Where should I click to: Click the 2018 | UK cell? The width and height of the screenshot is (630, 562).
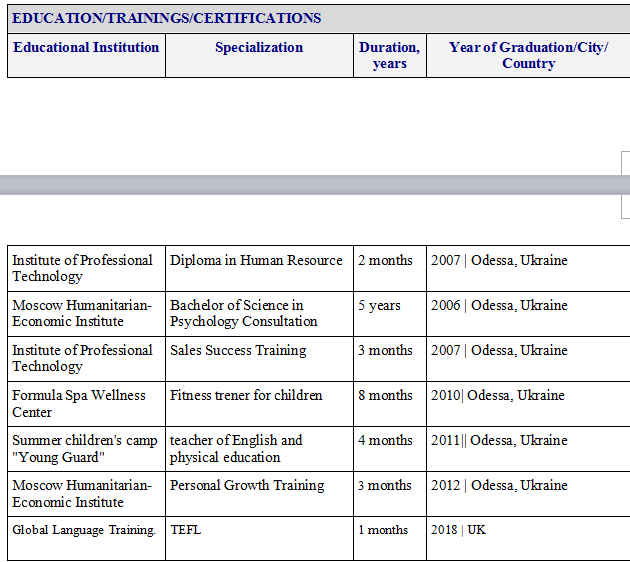tap(458, 530)
